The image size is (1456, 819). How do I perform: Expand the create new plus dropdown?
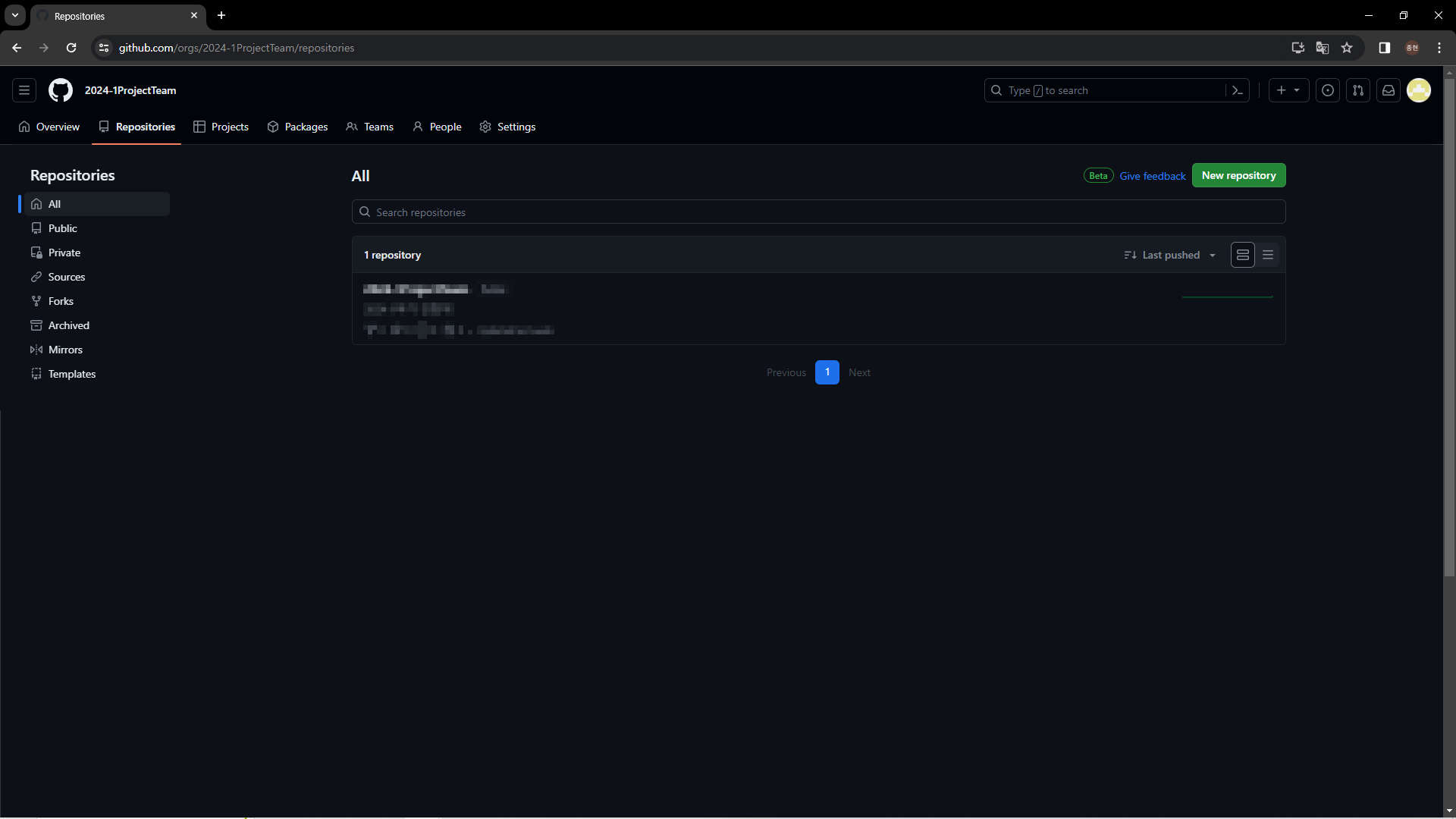(1288, 90)
